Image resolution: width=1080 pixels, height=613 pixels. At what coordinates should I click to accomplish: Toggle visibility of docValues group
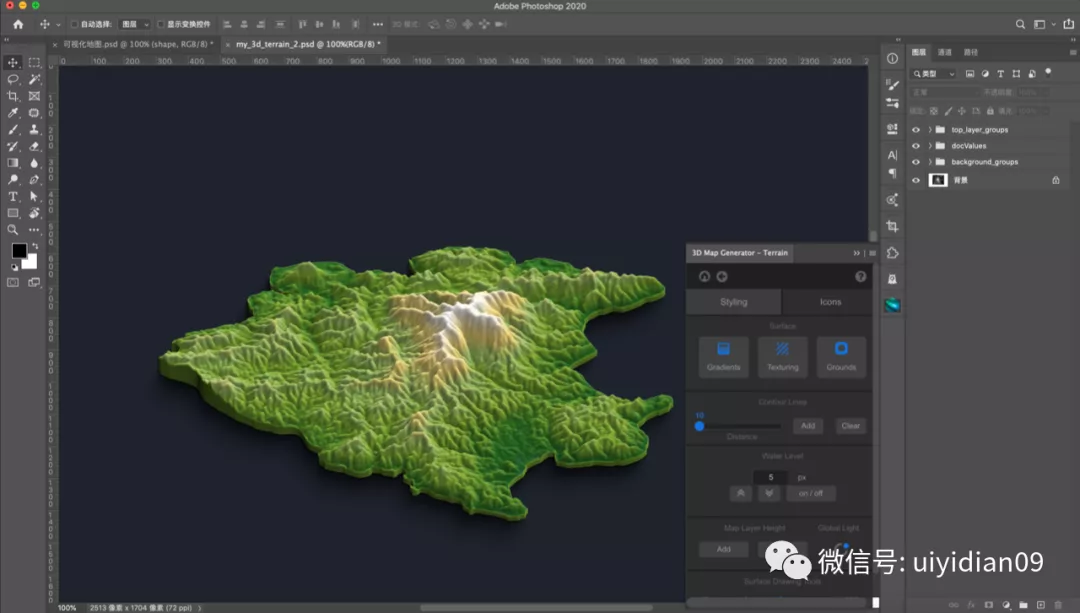[x=915, y=146]
